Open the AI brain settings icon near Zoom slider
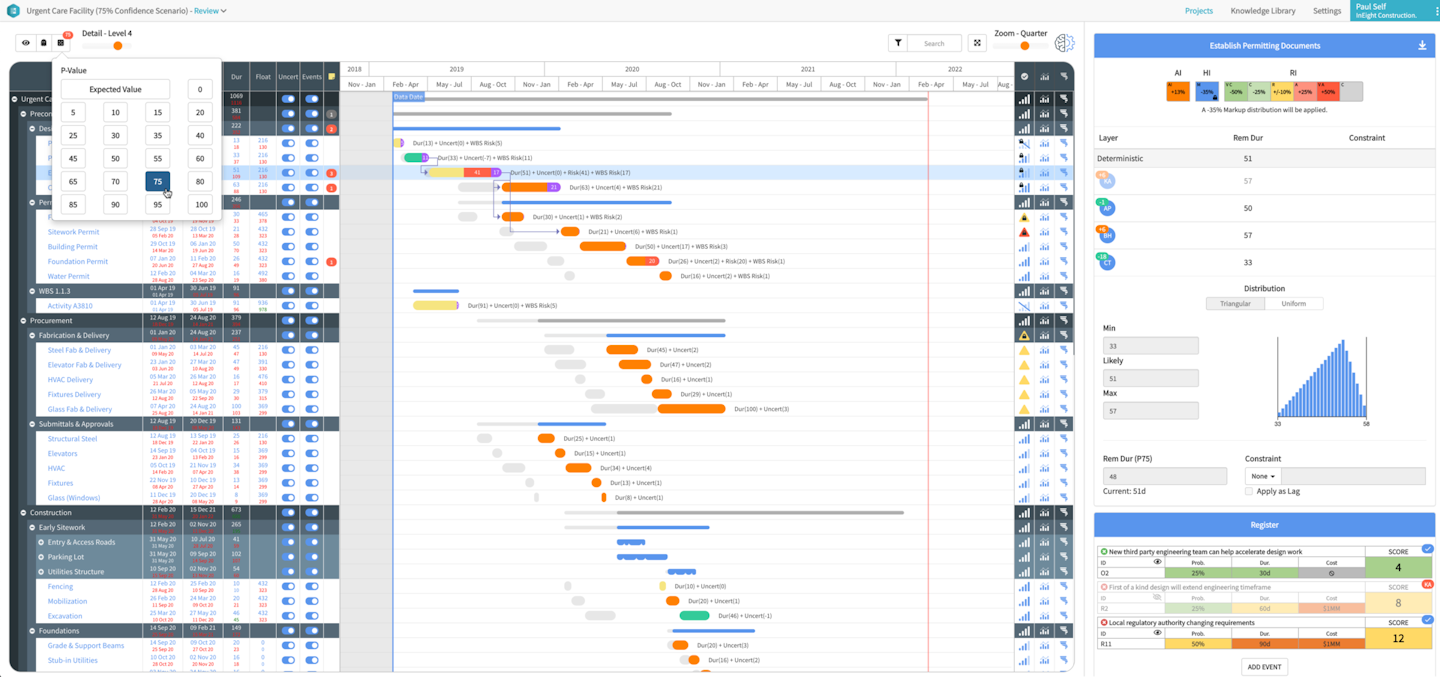The image size is (1440, 677). point(1064,42)
